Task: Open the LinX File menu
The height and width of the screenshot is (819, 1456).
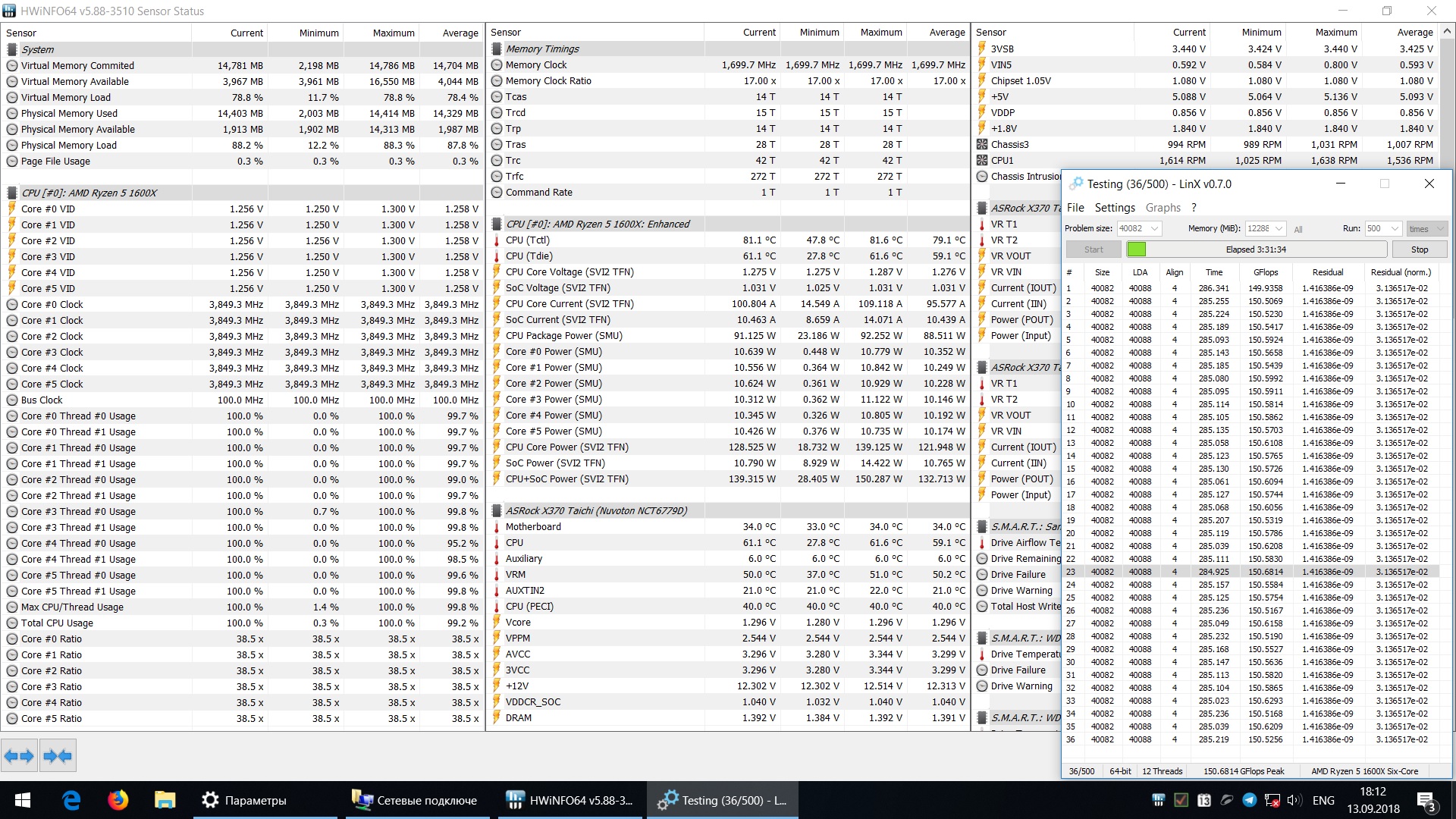Action: pos(1075,208)
